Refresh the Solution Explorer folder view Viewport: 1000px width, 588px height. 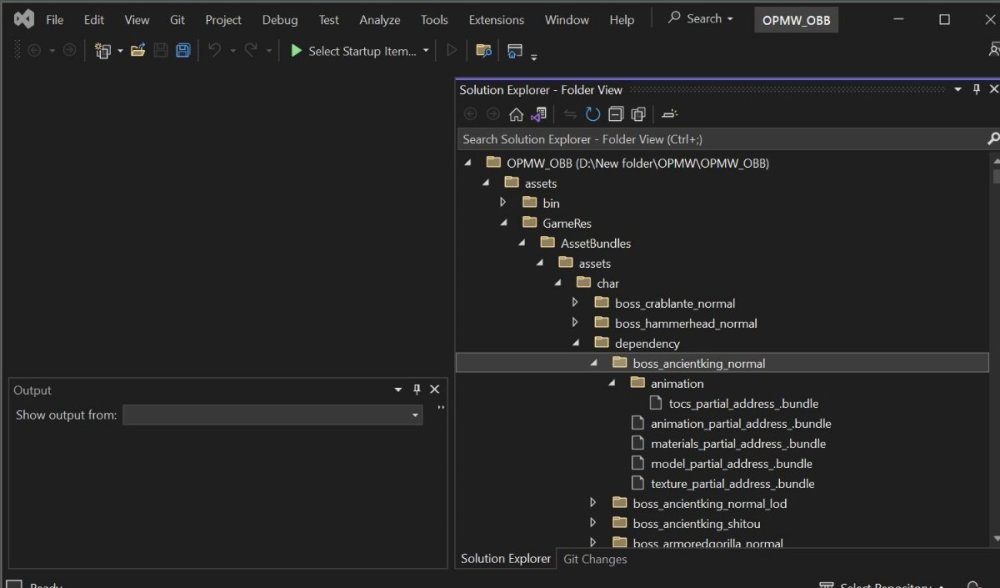point(593,114)
